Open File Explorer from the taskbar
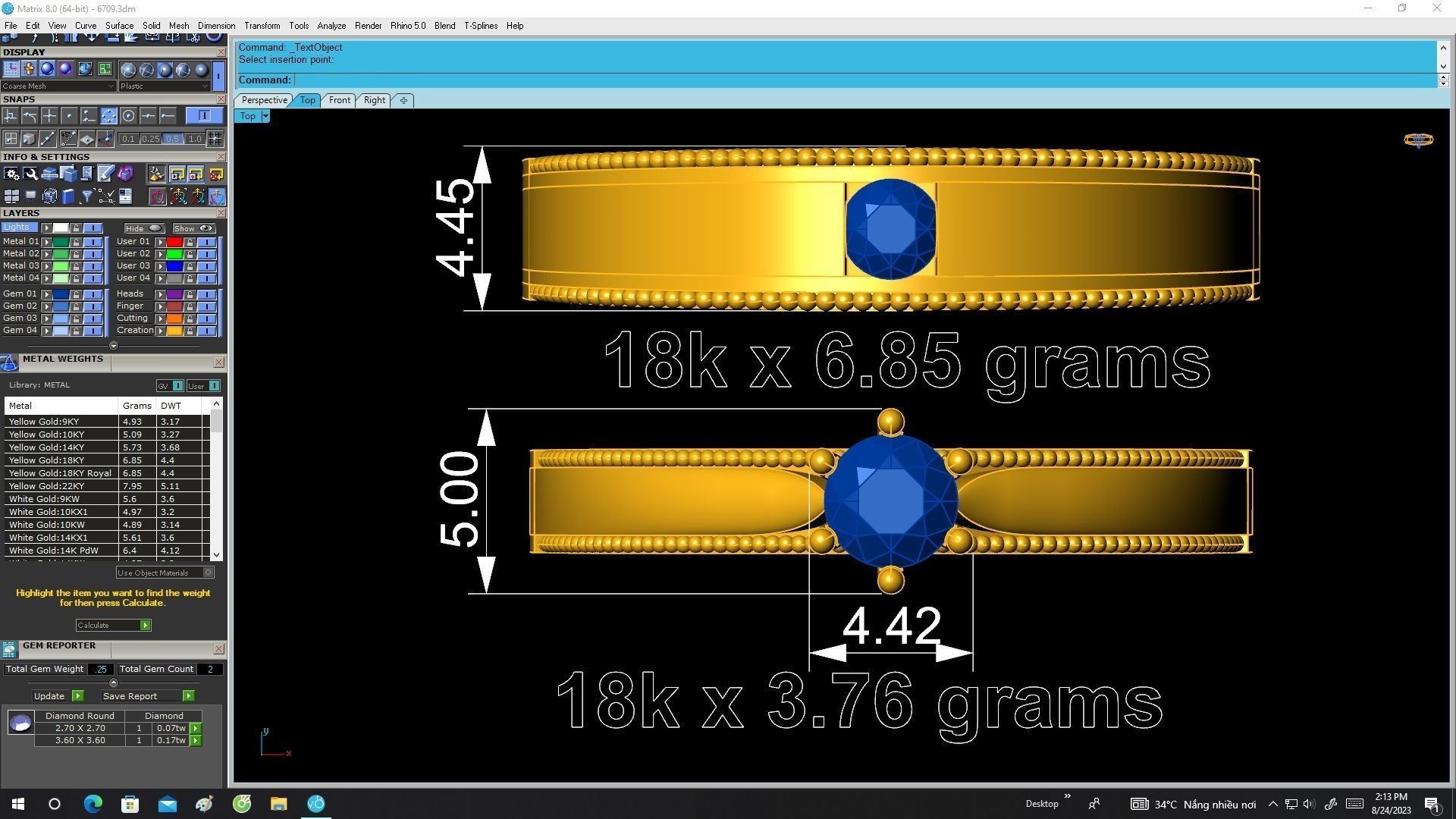The width and height of the screenshot is (1456, 819). point(279,804)
